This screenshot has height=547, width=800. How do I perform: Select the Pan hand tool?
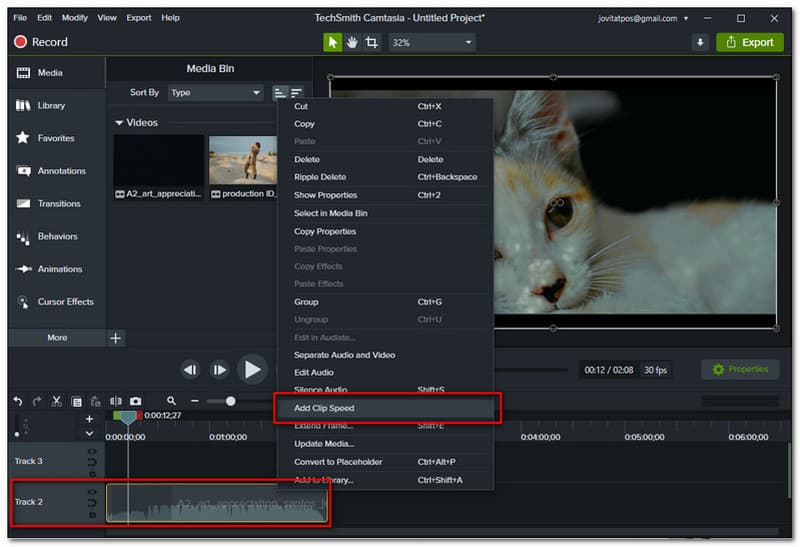(x=352, y=42)
